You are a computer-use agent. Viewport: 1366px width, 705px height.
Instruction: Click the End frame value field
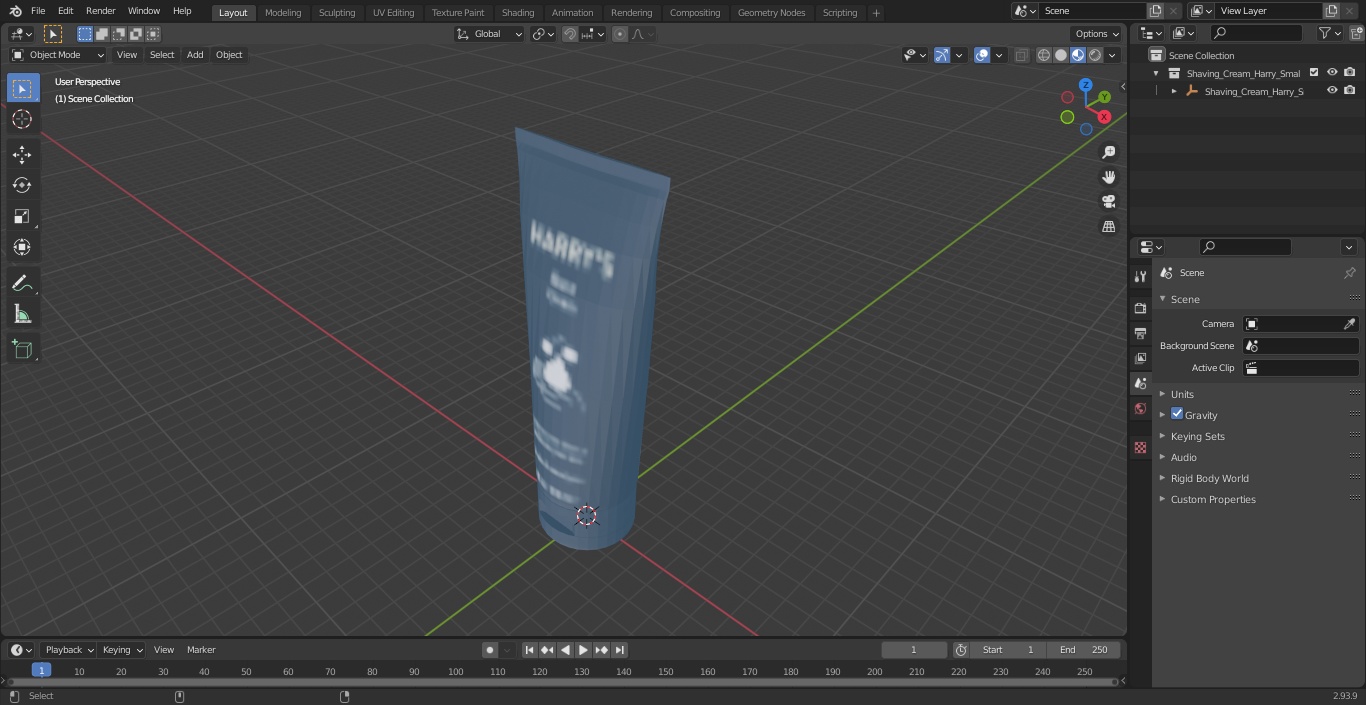pyautogui.click(x=1084, y=650)
